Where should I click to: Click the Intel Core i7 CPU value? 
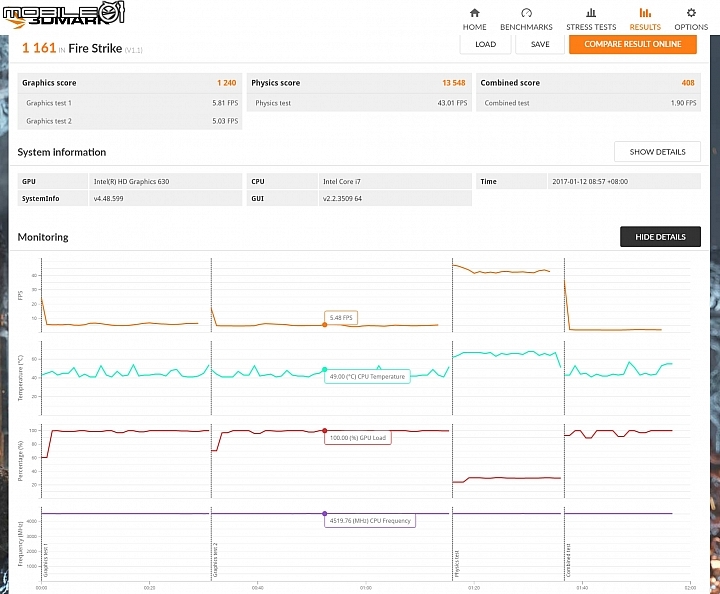[x=342, y=181]
